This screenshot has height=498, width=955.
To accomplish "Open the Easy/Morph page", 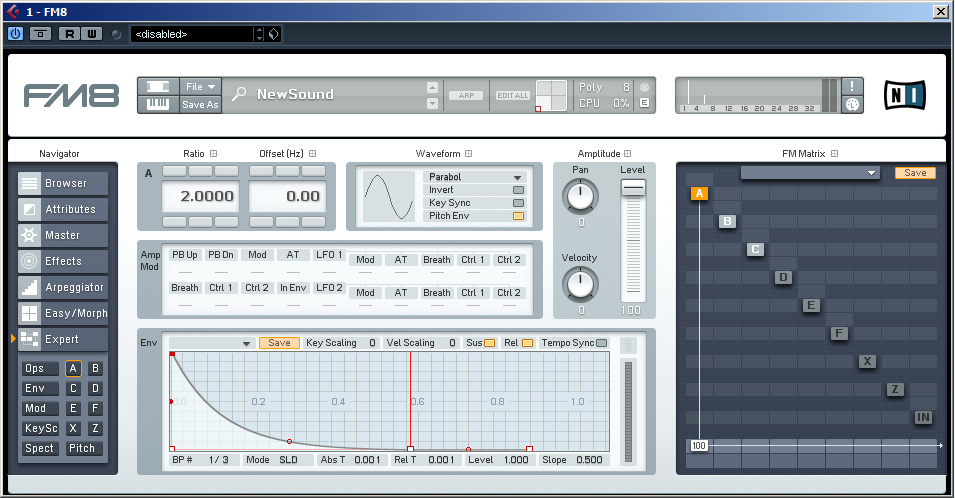I will point(63,314).
